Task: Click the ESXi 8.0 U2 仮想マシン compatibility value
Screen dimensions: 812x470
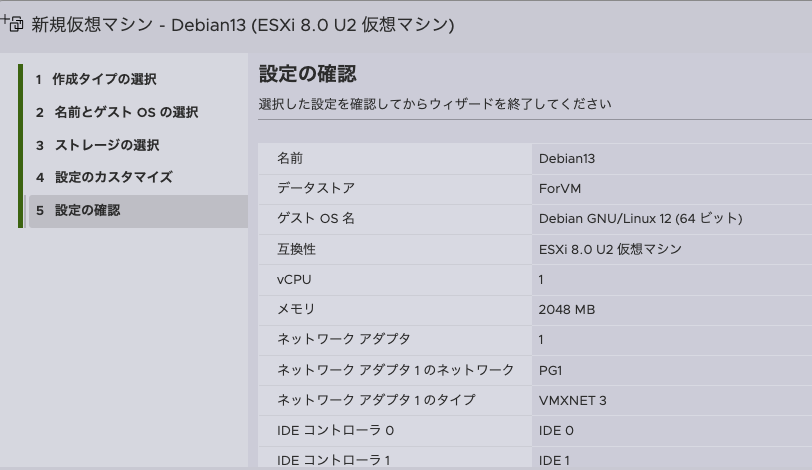Action: coord(610,249)
